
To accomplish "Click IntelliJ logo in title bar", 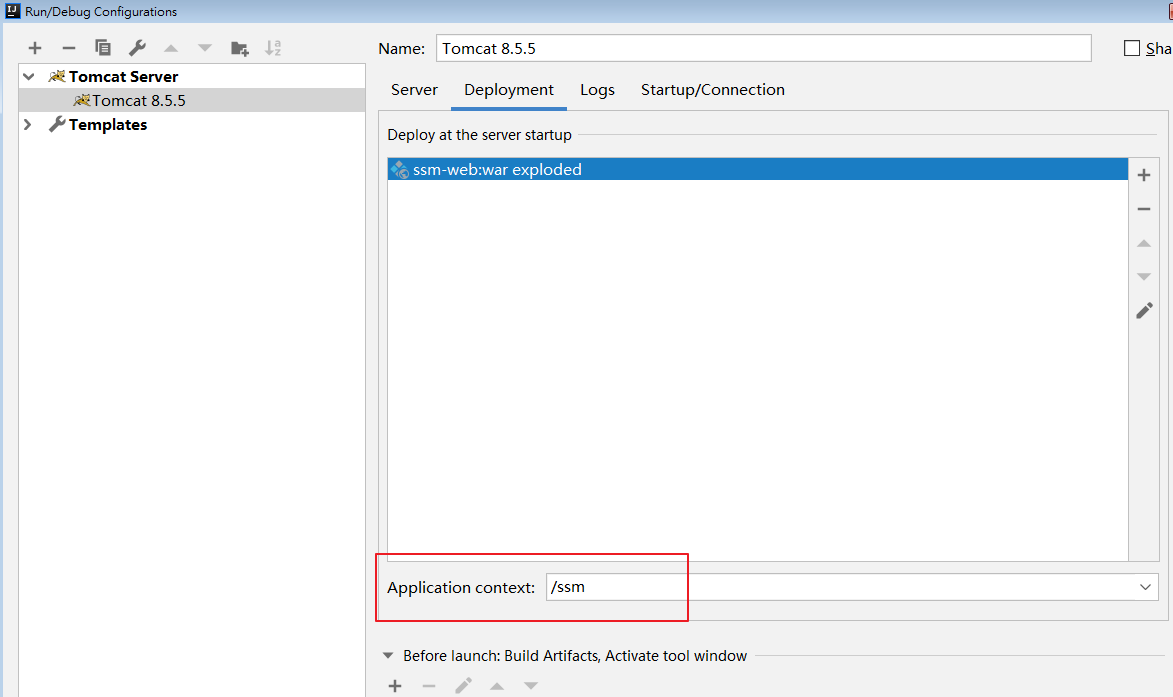I will pyautogui.click(x=13, y=10).
